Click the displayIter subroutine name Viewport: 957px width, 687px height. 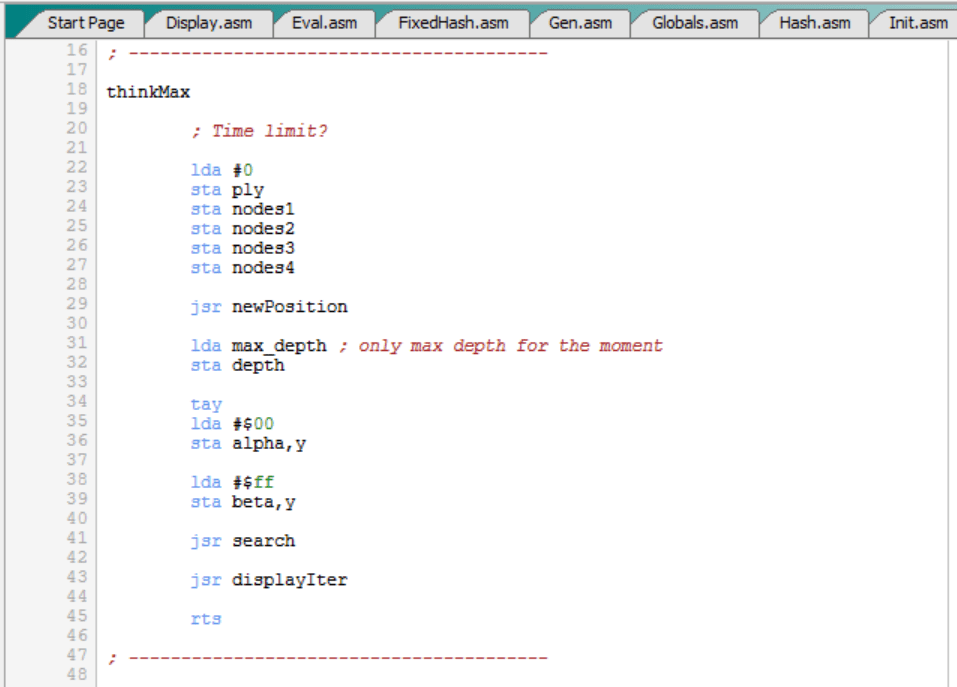(x=290, y=580)
